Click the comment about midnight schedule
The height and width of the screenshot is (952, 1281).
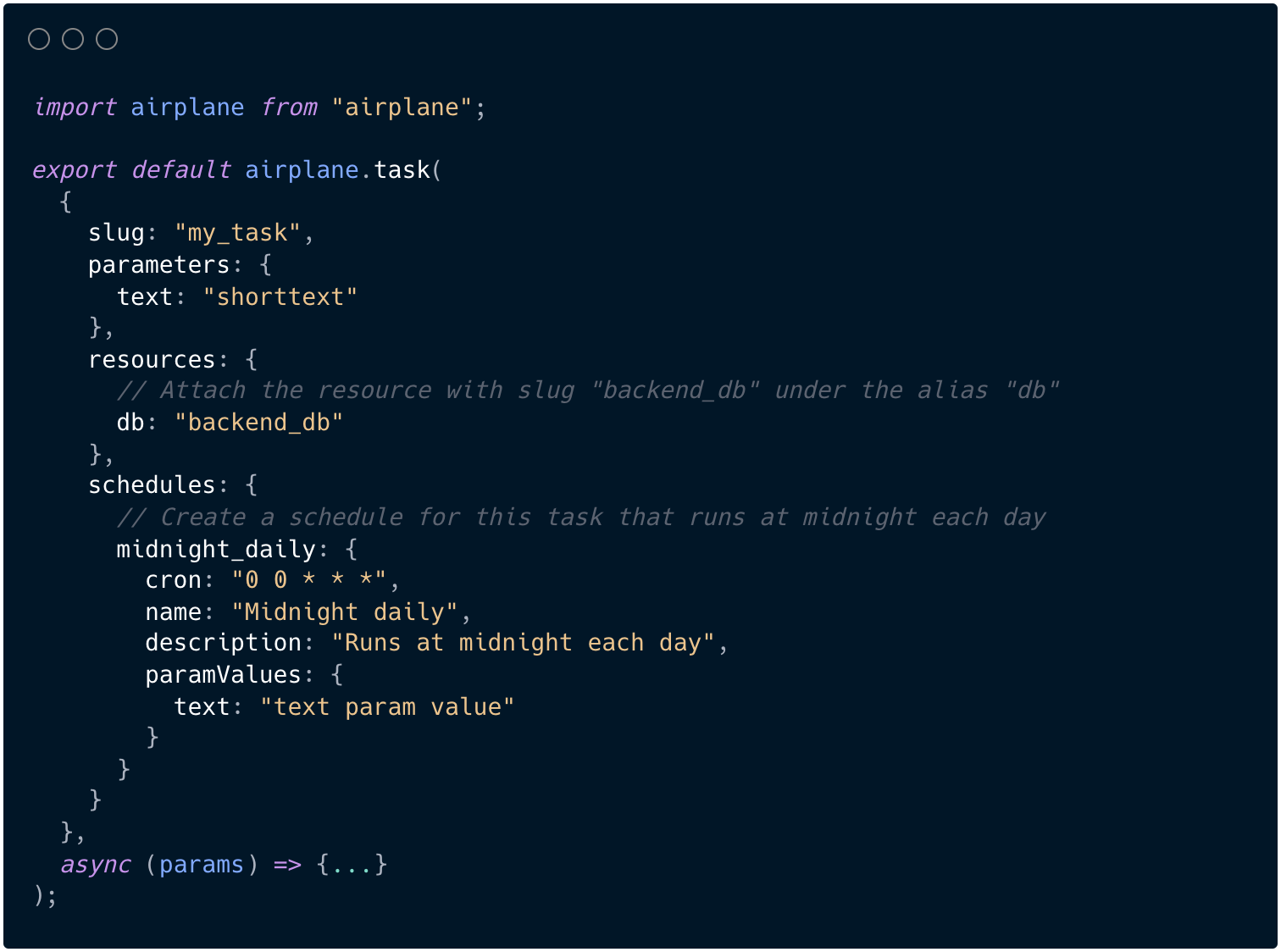point(581,518)
